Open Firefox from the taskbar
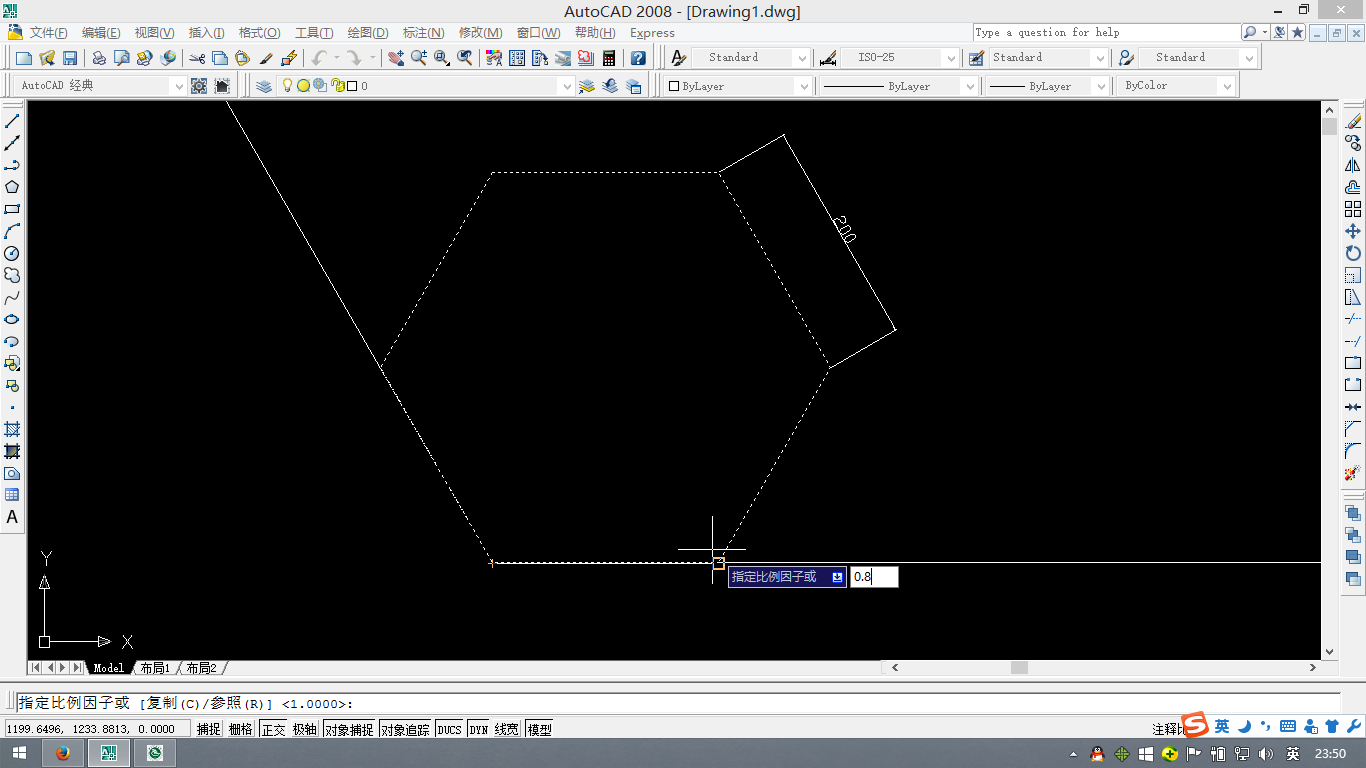Image resolution: width=1366 pixels, height=768 pixels. [x=64, y=753]
